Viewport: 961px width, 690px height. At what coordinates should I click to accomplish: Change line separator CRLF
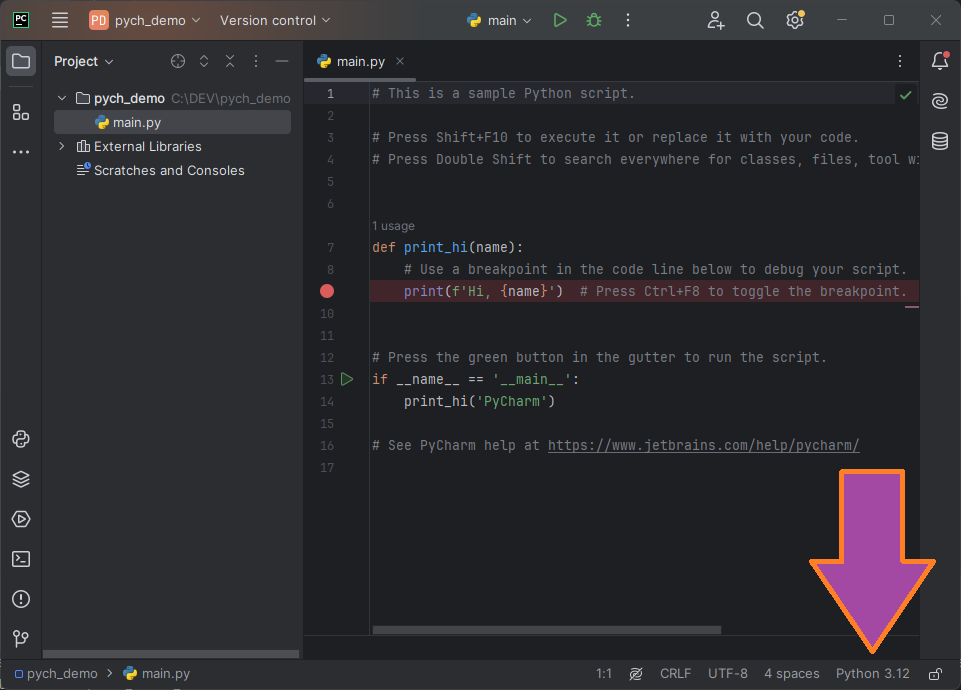tap(675, 674)
